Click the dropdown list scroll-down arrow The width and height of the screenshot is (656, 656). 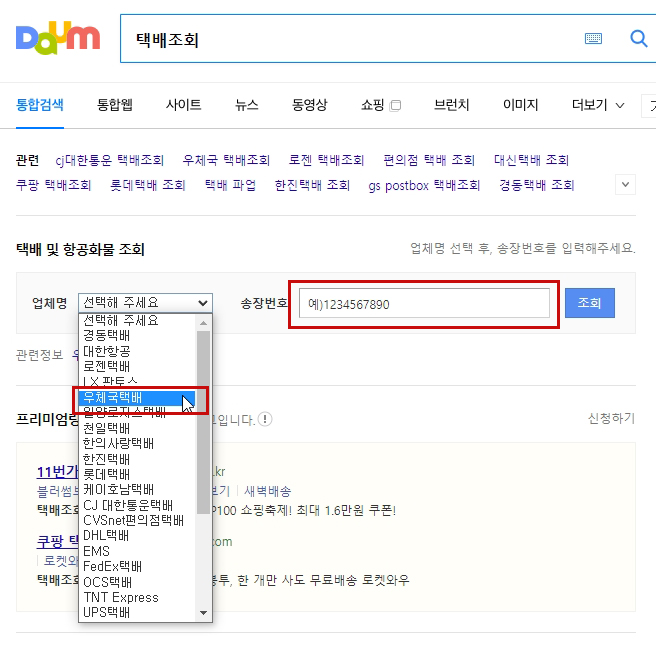pos(203,613)
